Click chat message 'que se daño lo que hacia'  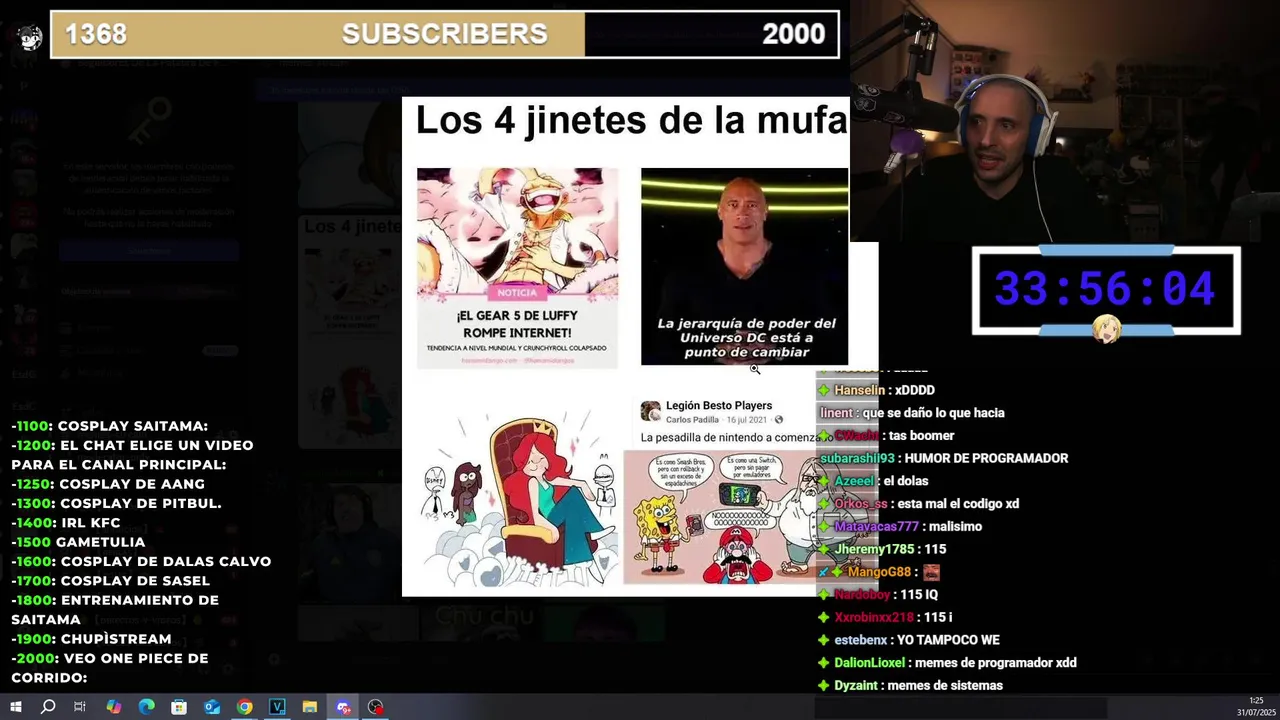tap(933, 413)
